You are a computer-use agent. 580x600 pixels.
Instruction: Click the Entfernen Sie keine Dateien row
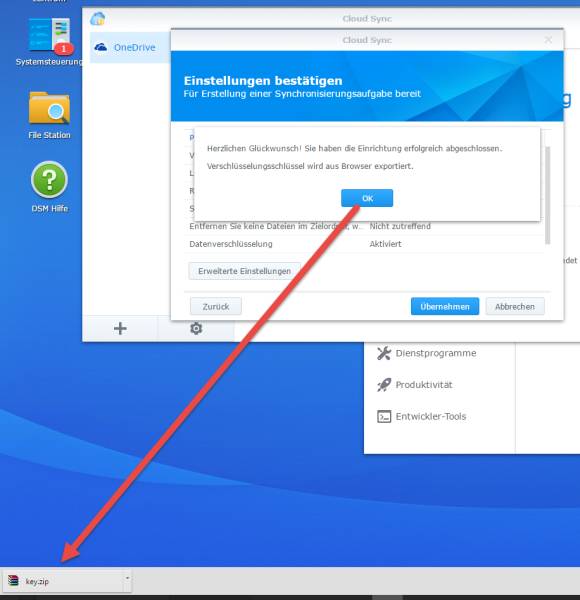tap(365, 226)
